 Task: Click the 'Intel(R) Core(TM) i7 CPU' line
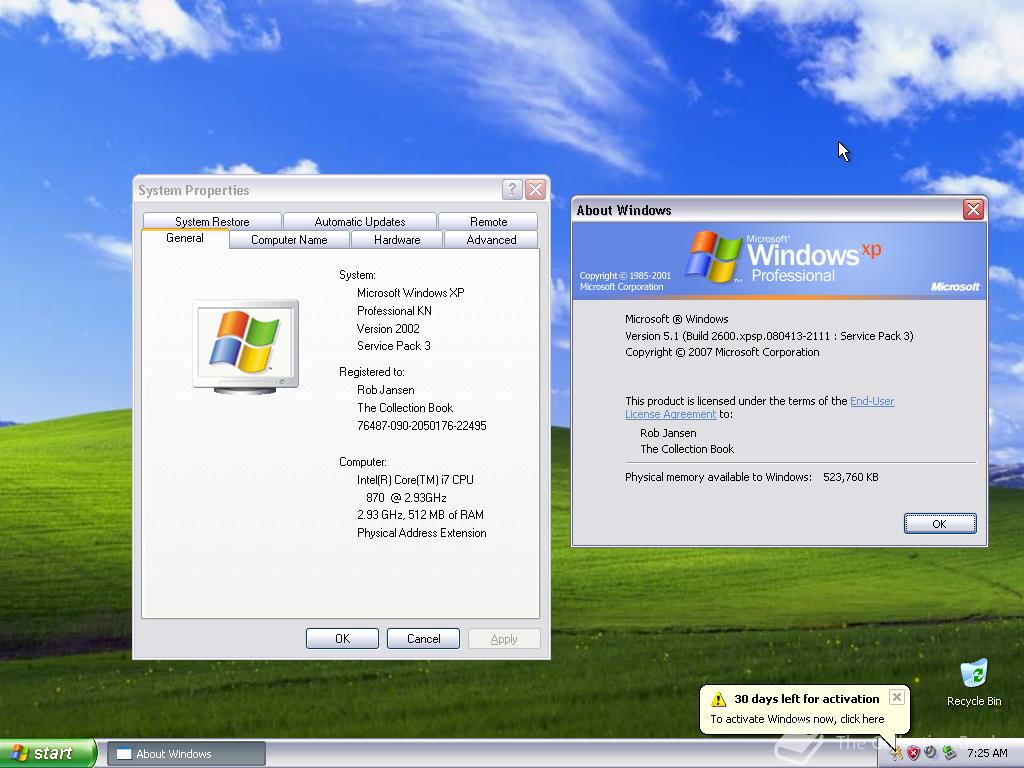point(415,479)
